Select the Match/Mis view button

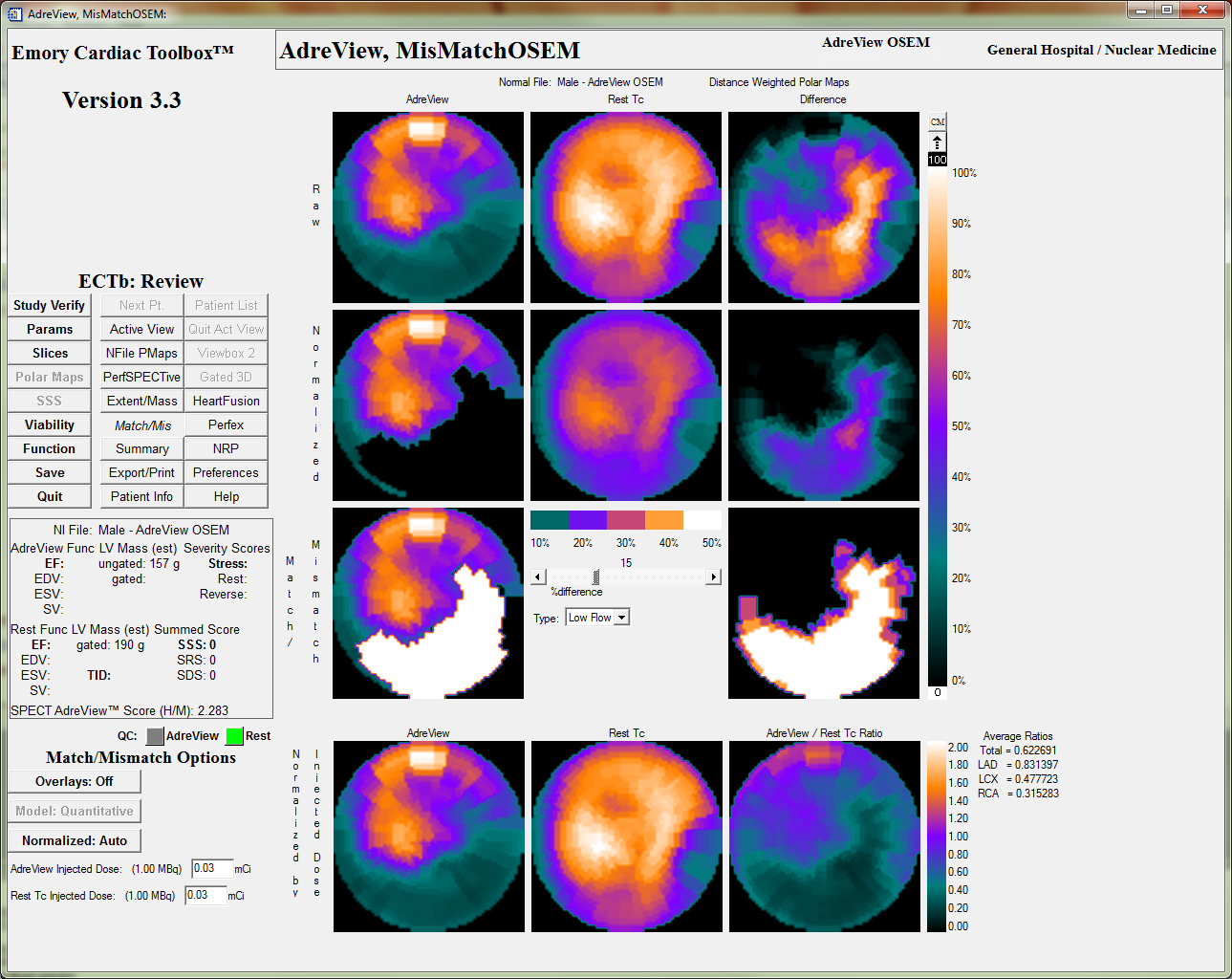pos(142,424)
